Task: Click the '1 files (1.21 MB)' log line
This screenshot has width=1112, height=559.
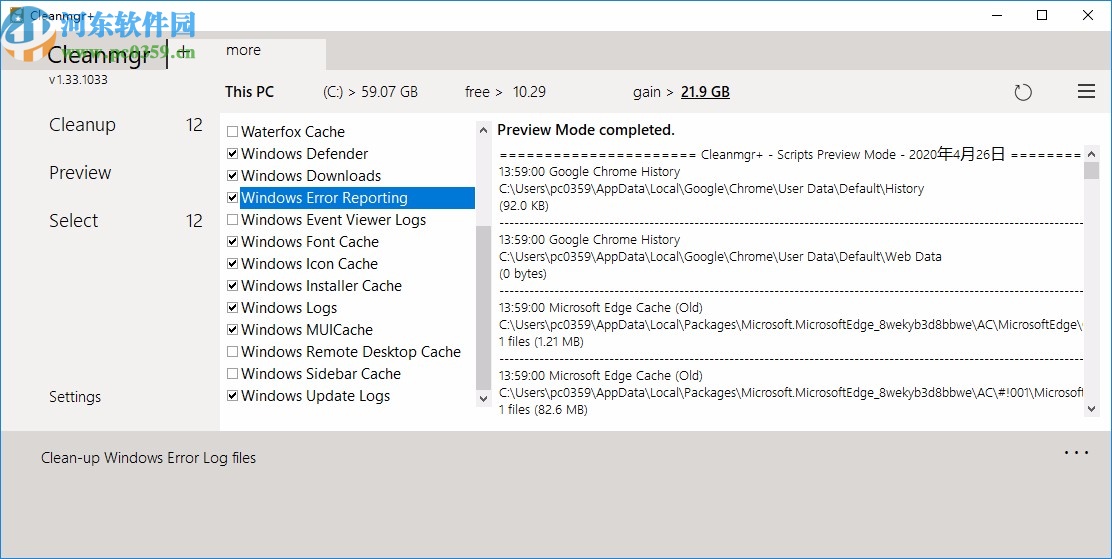Action: point(541,342)
